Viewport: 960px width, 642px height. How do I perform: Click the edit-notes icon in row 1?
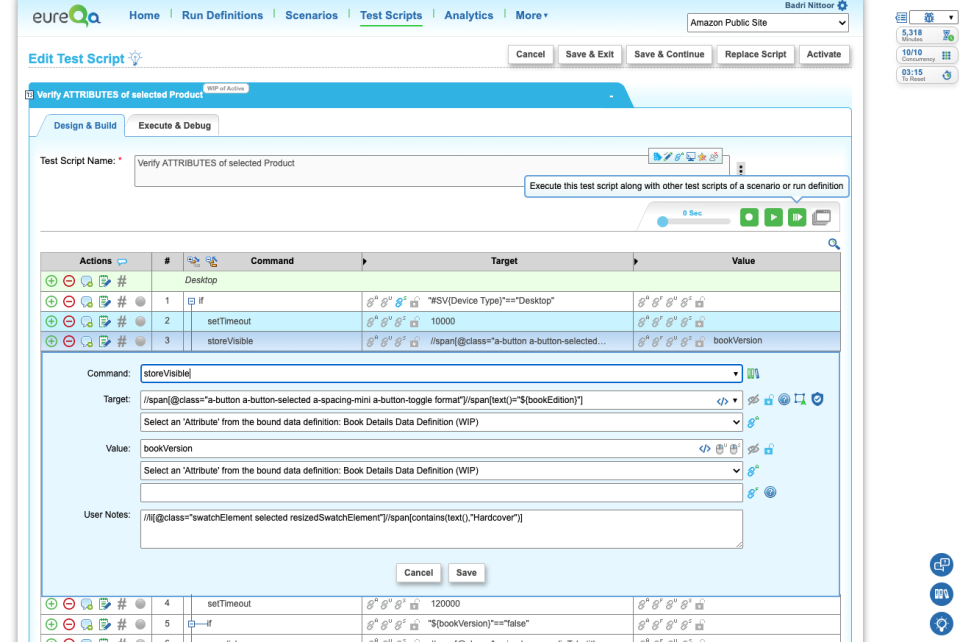click(x=105, y=301)
